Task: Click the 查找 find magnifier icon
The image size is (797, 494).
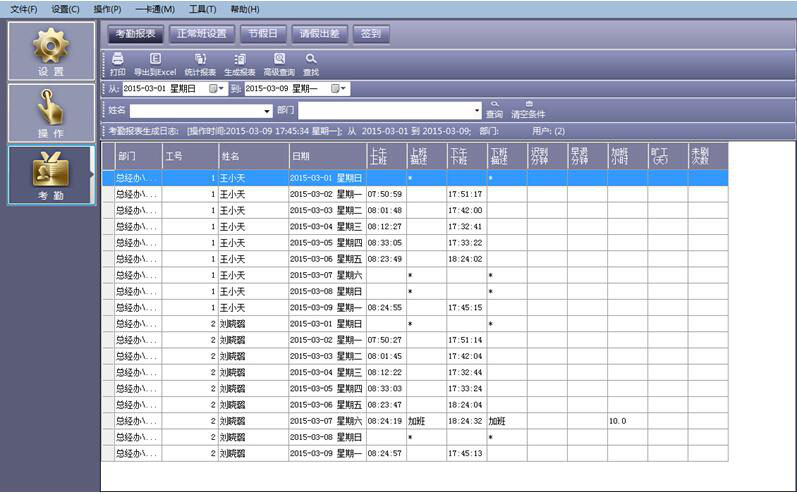Action: click(311, 59)
